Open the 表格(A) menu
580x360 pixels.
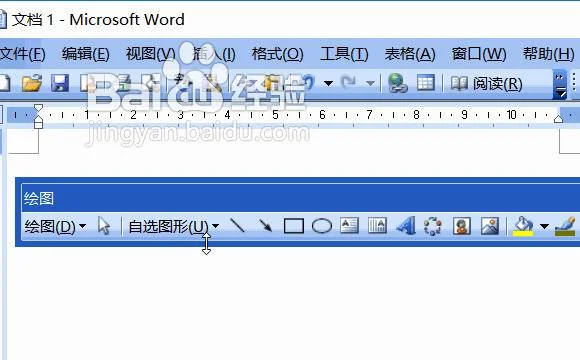coord(410,54)
